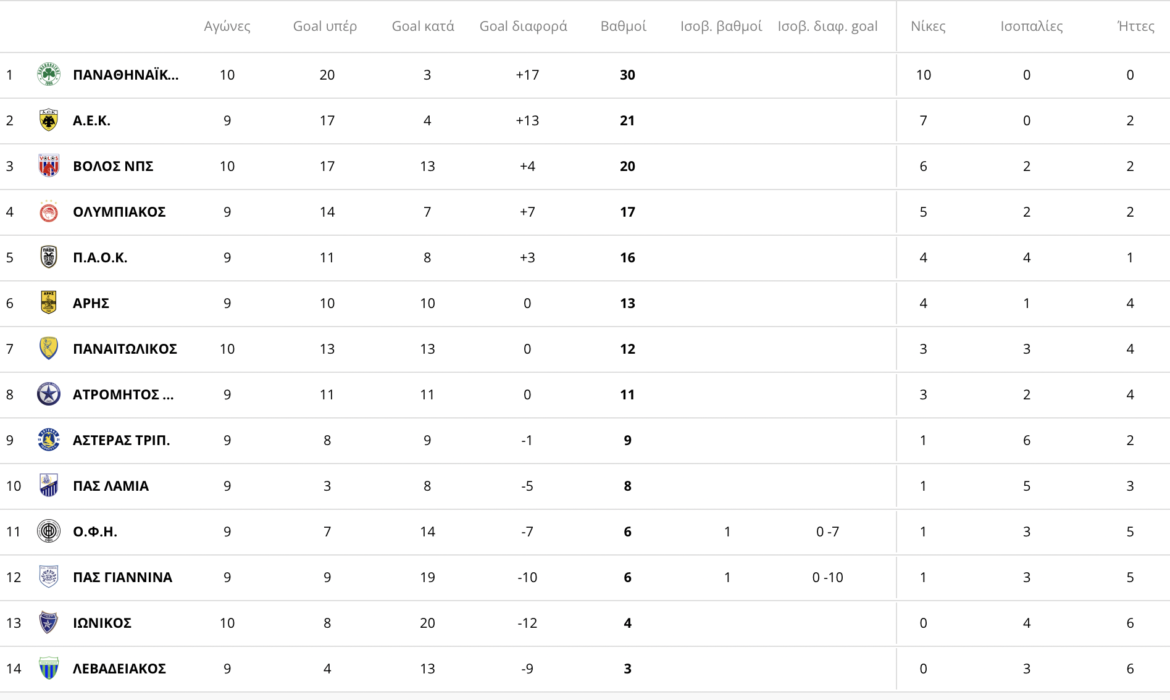Image resolution: width=1170 pixels, height=700 pixels.
Task: Click the Panathinaikos green club logo
Action: 48,75
